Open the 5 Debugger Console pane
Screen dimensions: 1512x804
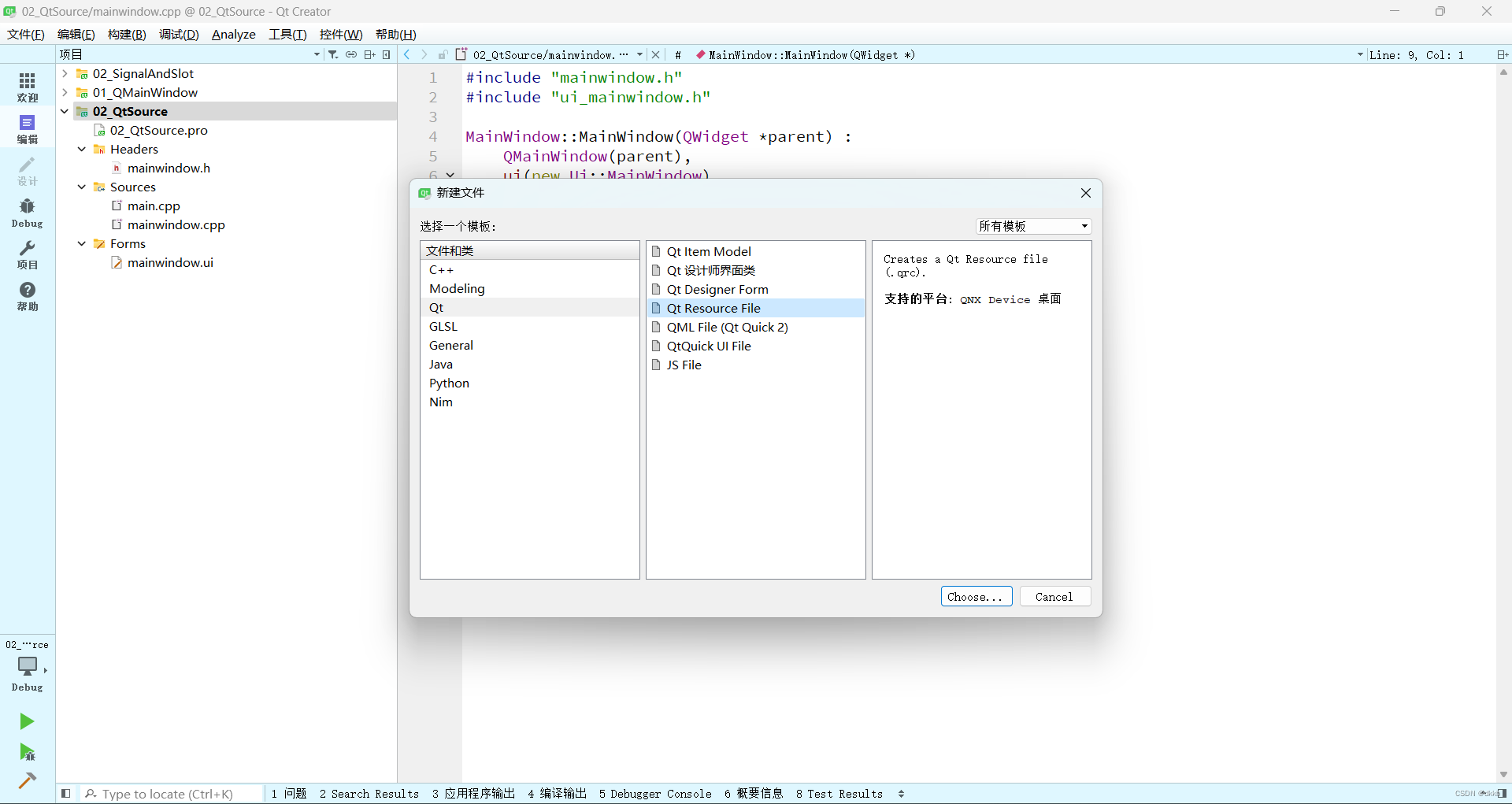[655, 793]
